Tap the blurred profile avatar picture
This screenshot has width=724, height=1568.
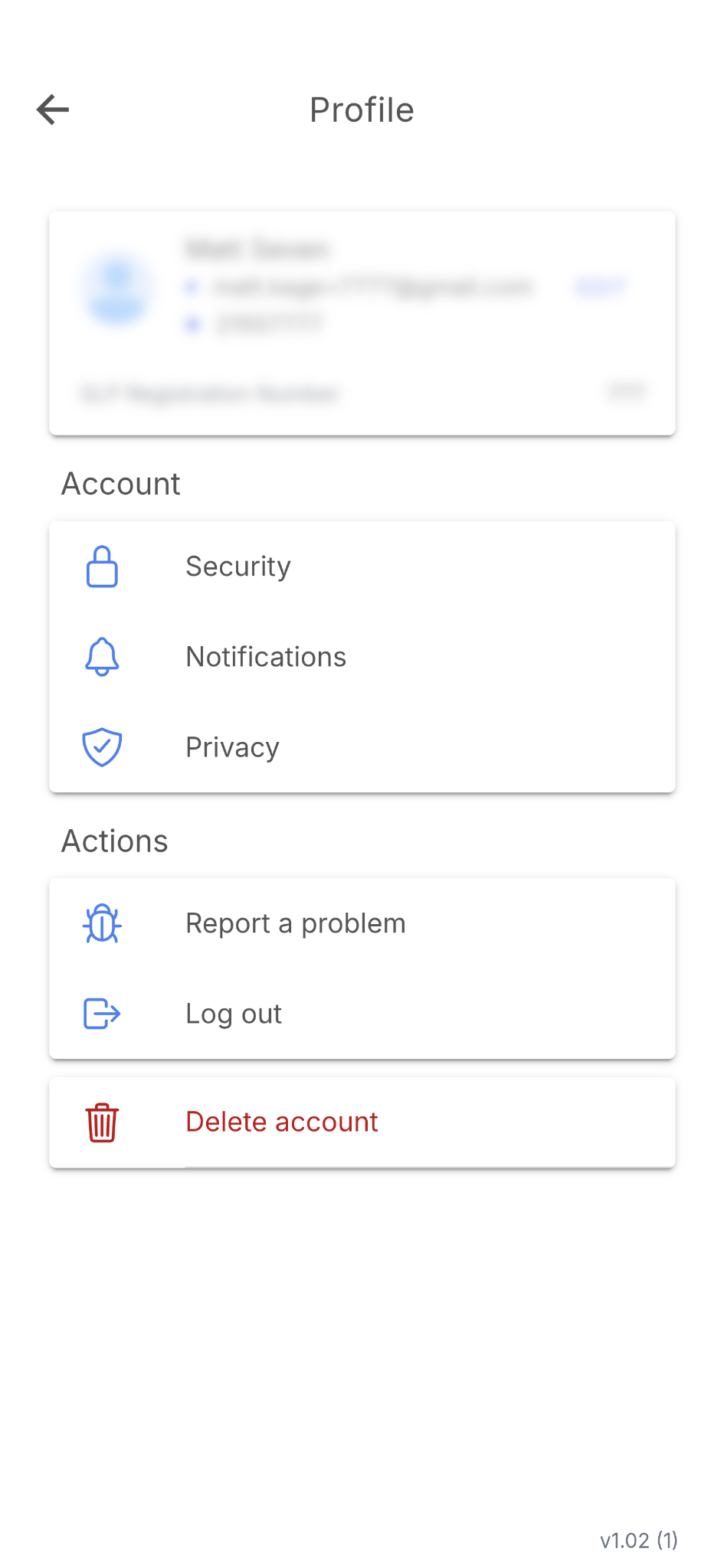(x=117, y=289)
